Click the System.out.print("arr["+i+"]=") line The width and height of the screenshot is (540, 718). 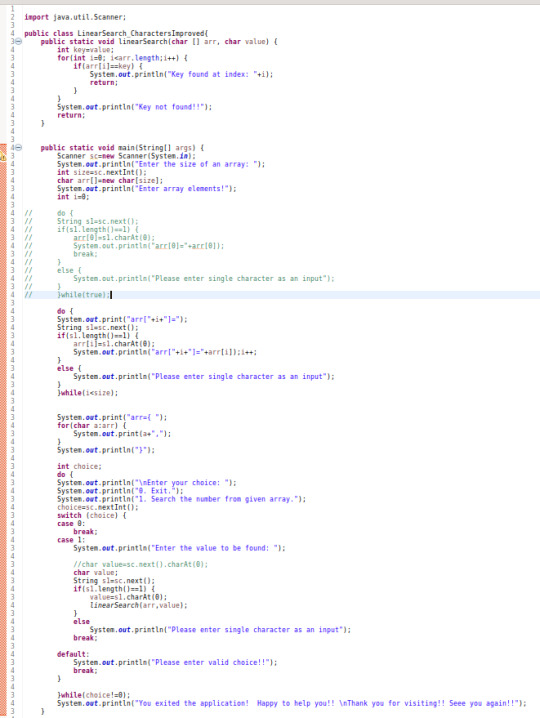(122, 320)
